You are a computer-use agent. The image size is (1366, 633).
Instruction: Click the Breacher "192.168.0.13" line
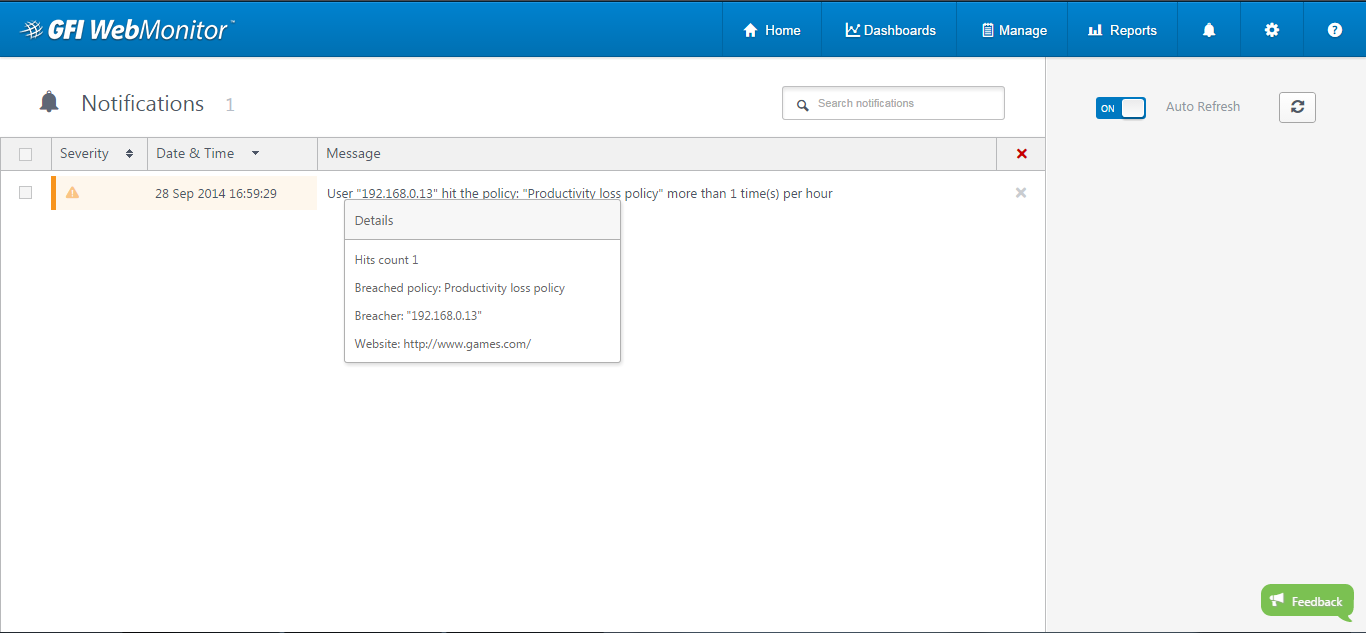pyautogui.click(x=418, y=316)
